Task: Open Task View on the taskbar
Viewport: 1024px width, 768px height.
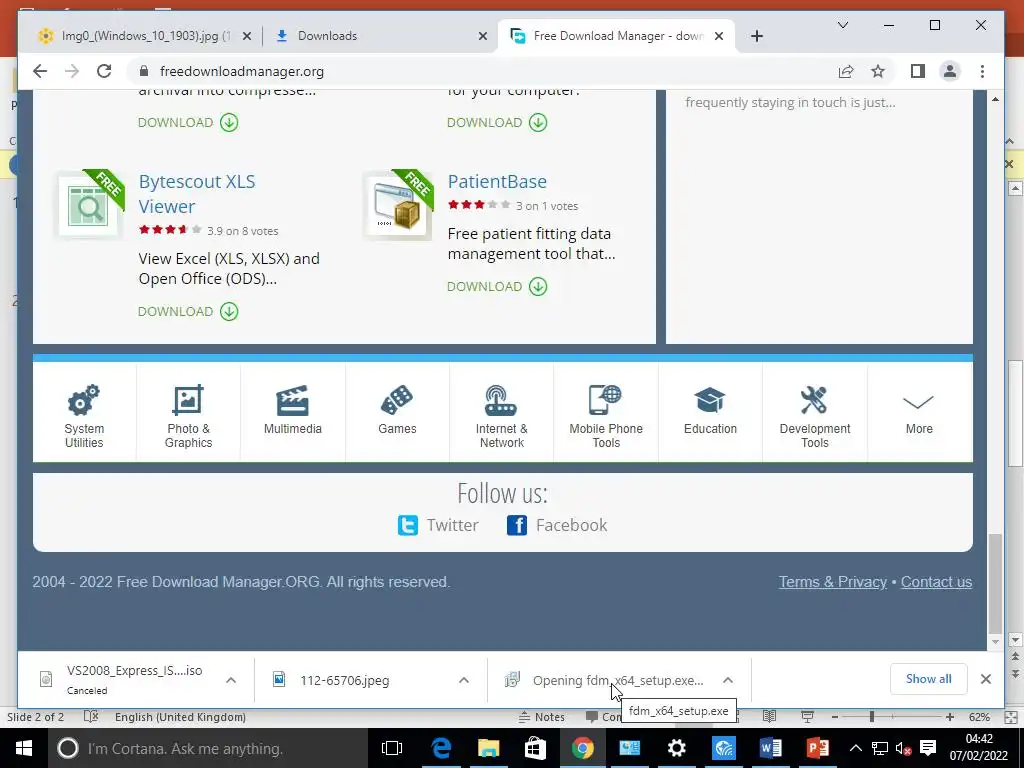Action: click(x=392, y=748)
